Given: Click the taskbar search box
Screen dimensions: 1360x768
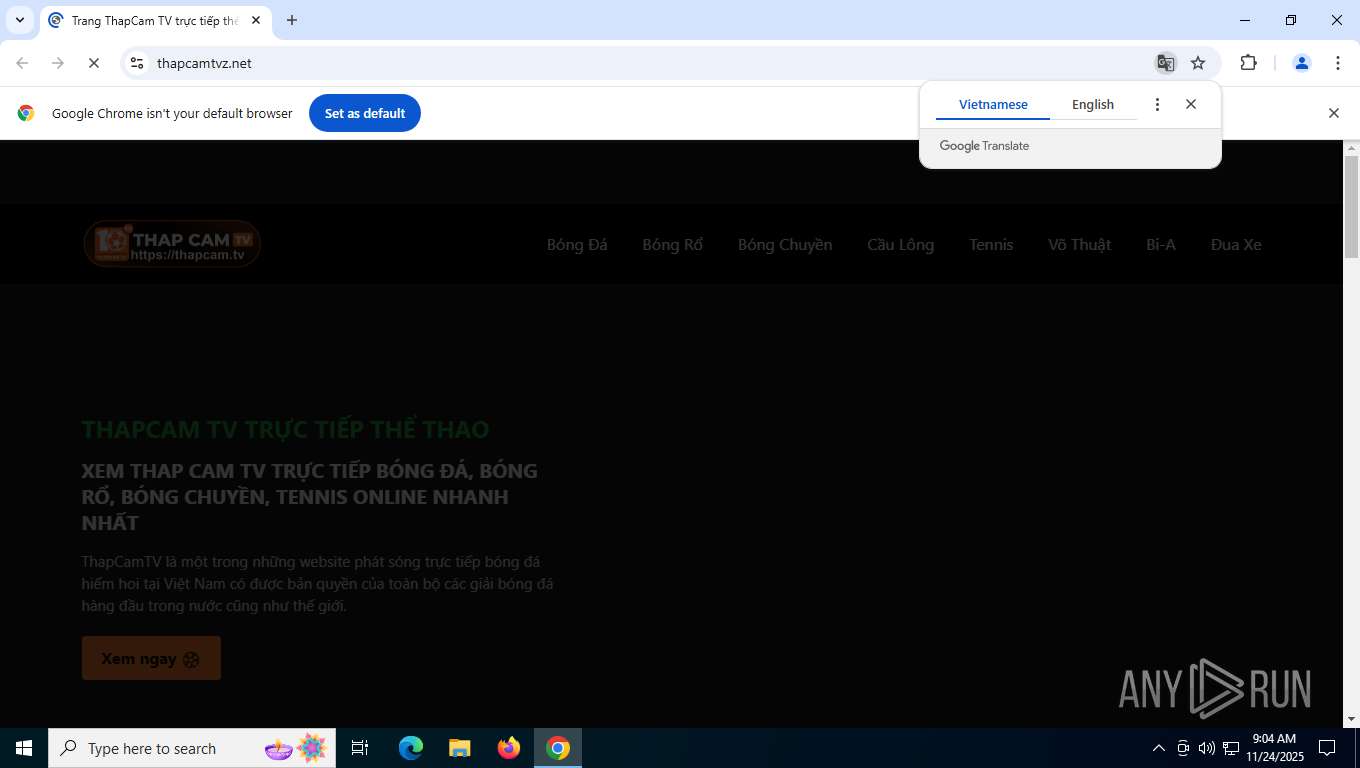Looking at the screenshot, I should 192,748.
